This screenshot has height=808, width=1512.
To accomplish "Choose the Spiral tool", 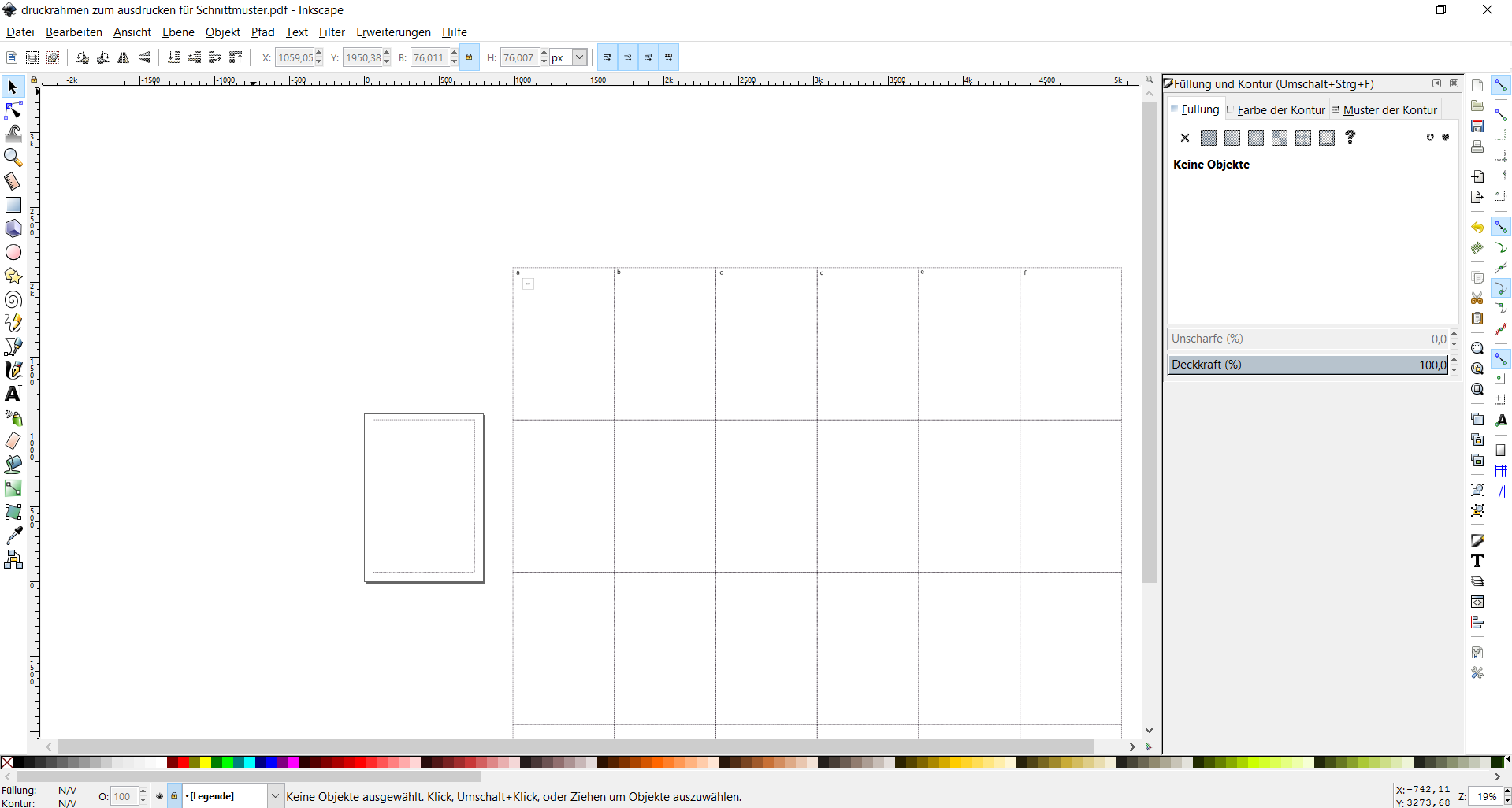I will point(13,300).
